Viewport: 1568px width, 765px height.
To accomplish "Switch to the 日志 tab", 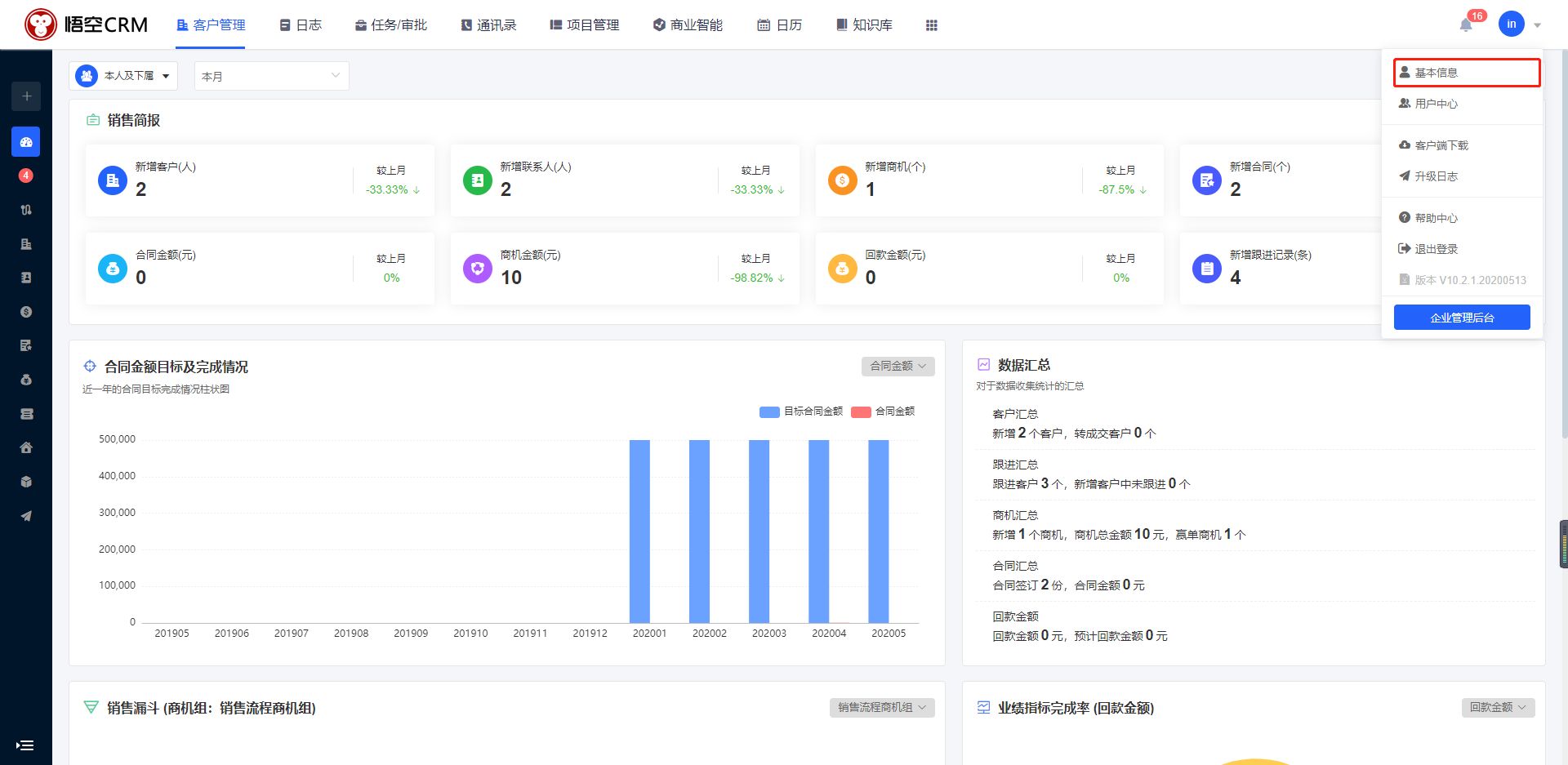I will tap(301, 25).
